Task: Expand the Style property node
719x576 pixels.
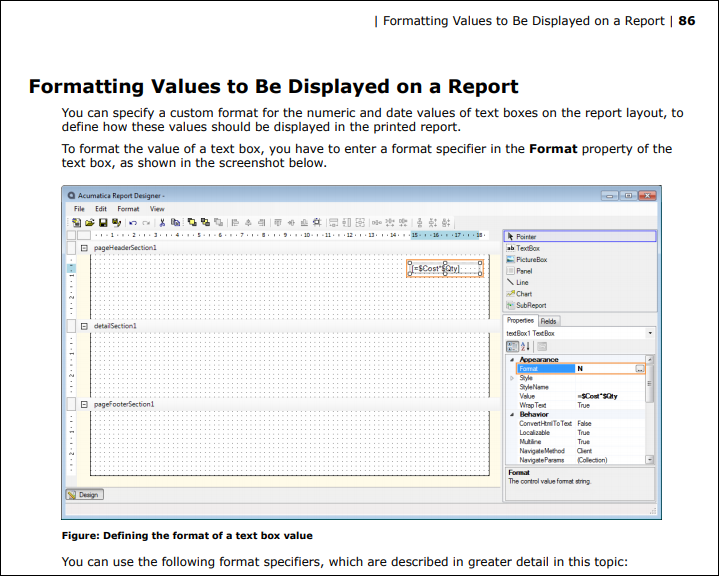Action: [513, 378]
